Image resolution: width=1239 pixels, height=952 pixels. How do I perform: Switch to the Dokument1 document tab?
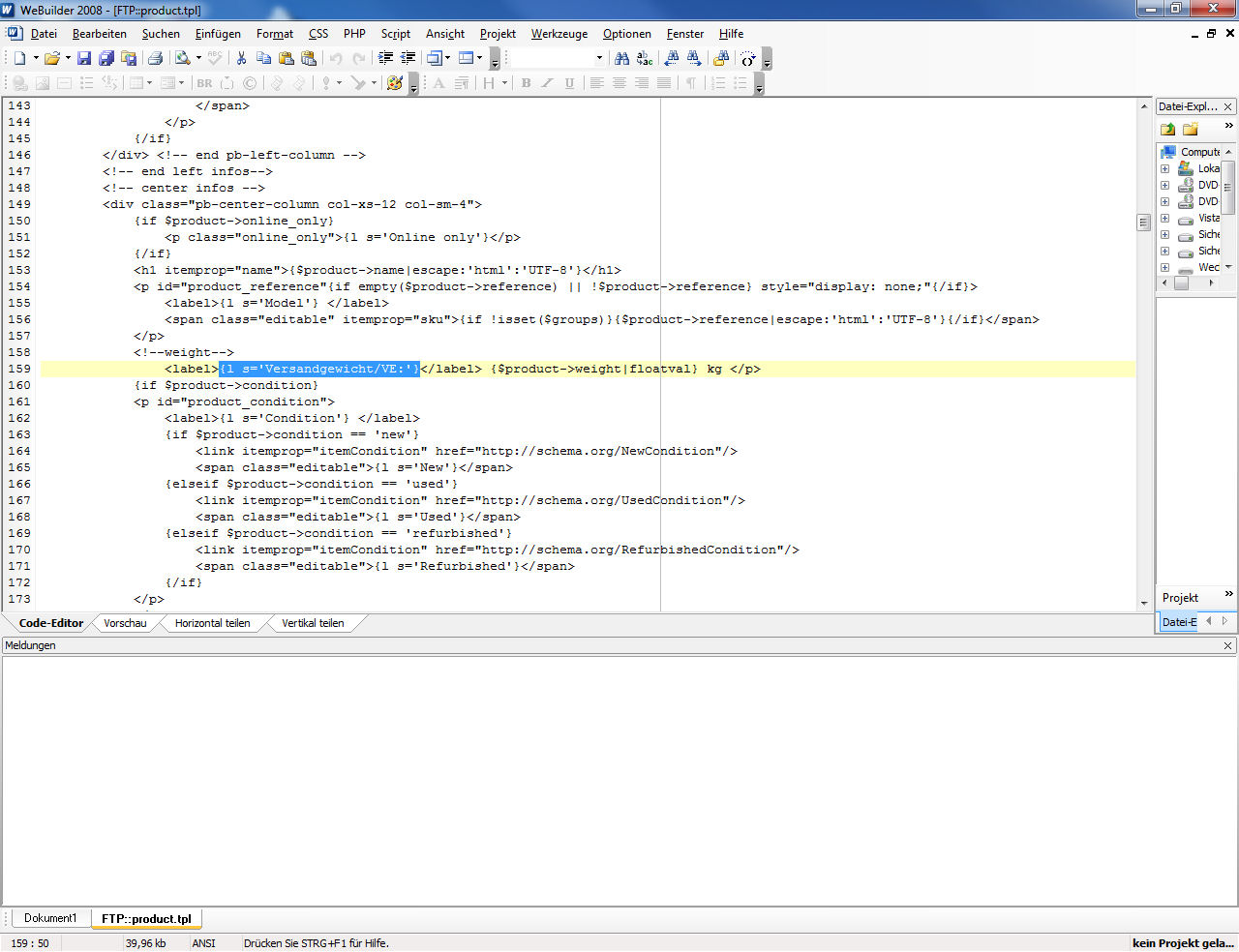tap(50, 918)
